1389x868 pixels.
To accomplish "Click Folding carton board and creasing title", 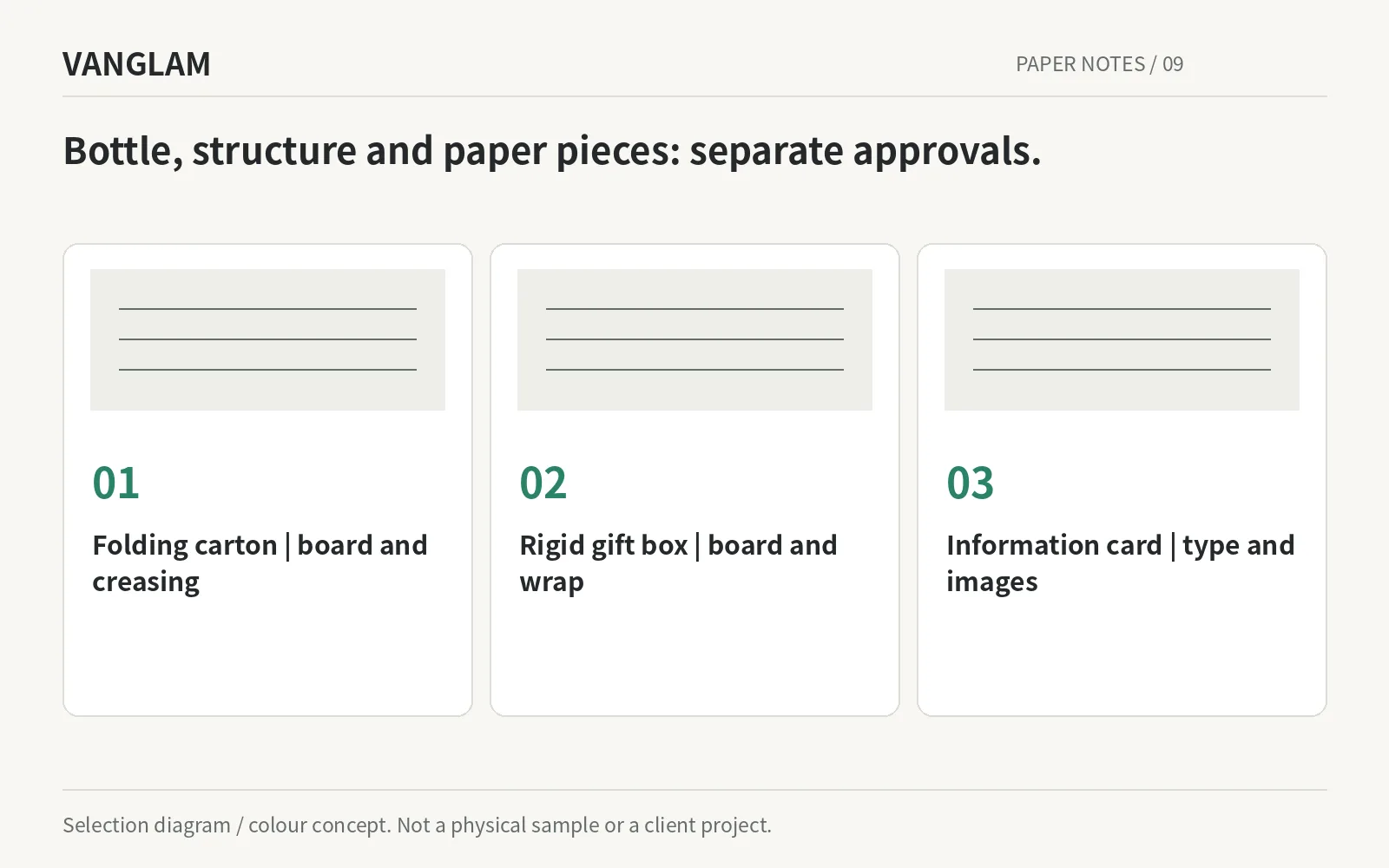I will (260, 563).
